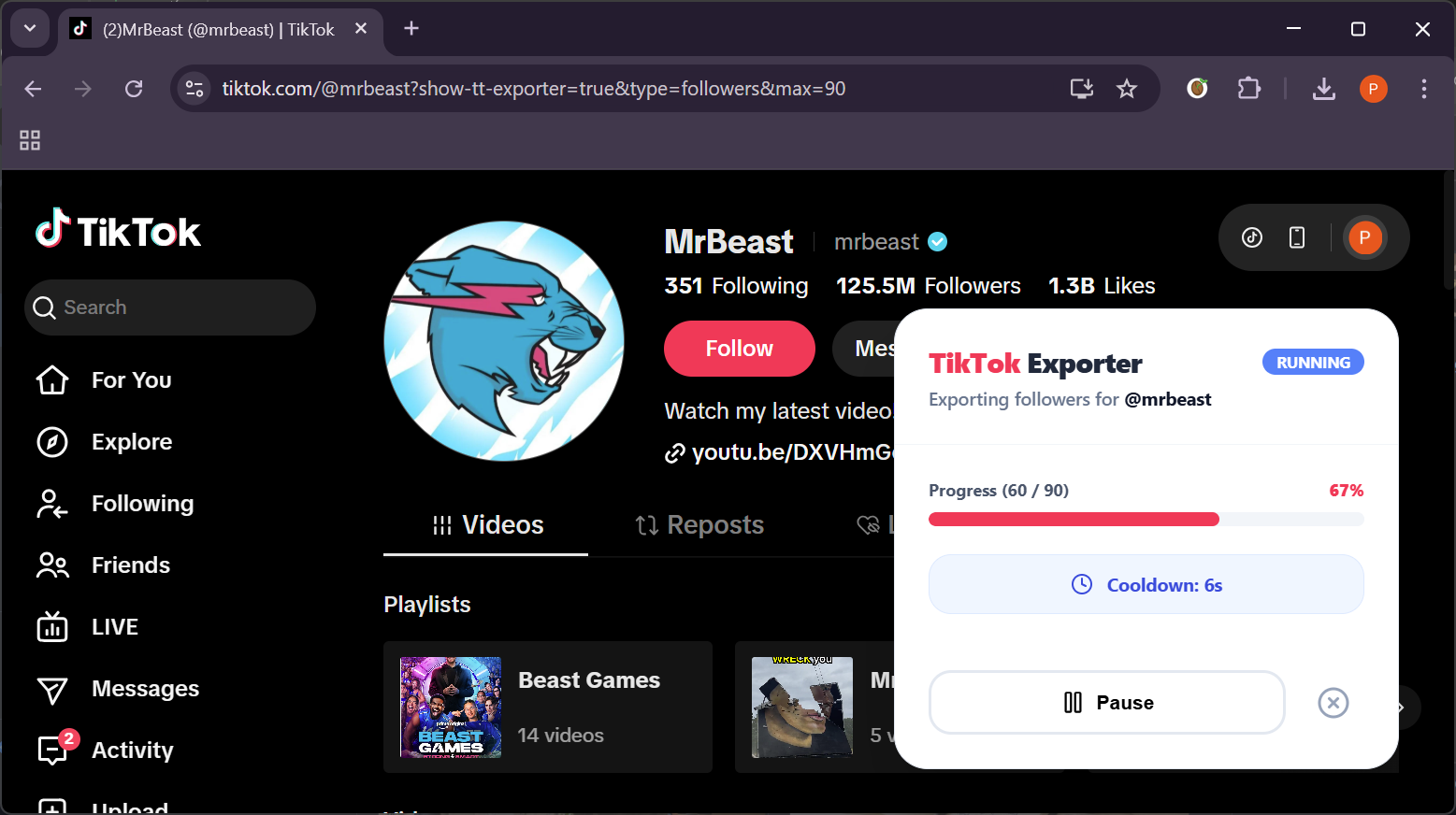
Task: Click the @mrbeast handle in exporter
Action: [x=1168, y=399]
